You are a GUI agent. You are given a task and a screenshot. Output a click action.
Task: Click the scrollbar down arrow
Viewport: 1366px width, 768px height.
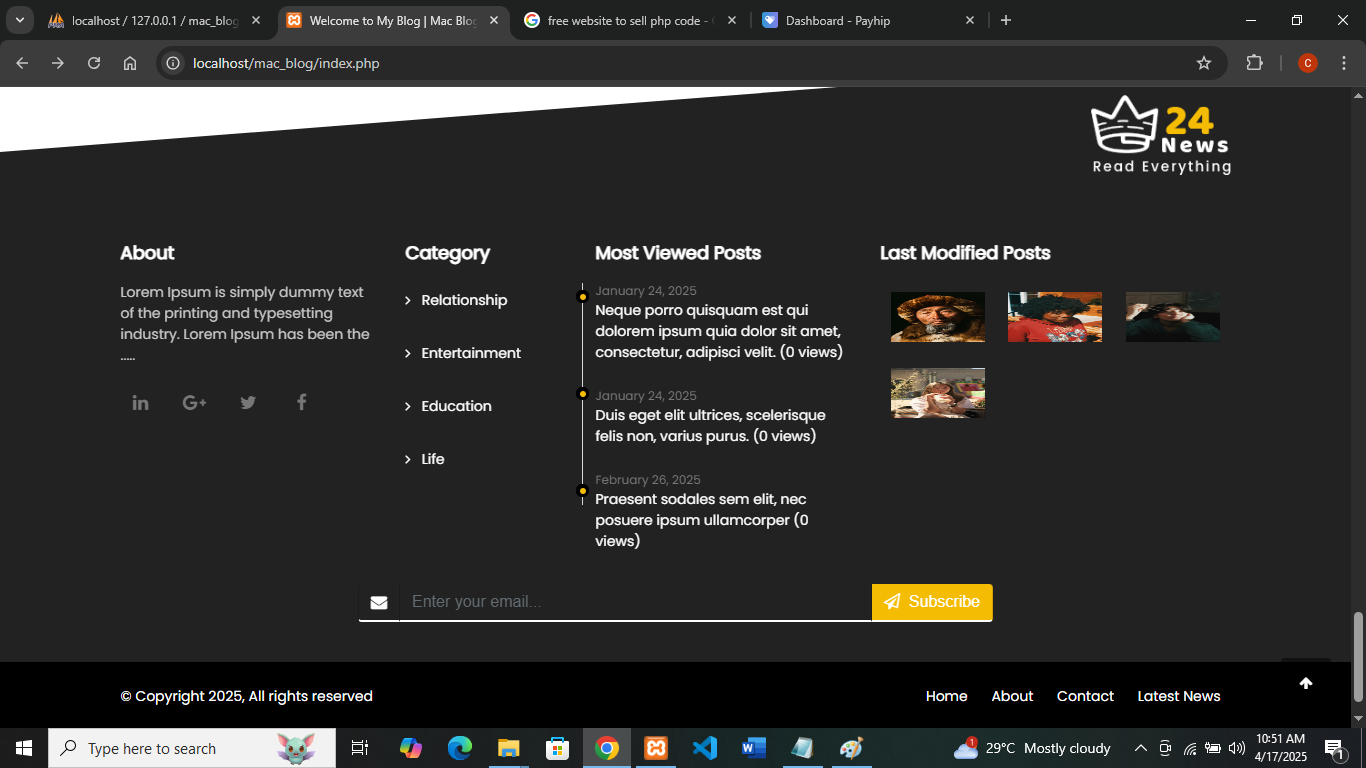point(1358,719)
